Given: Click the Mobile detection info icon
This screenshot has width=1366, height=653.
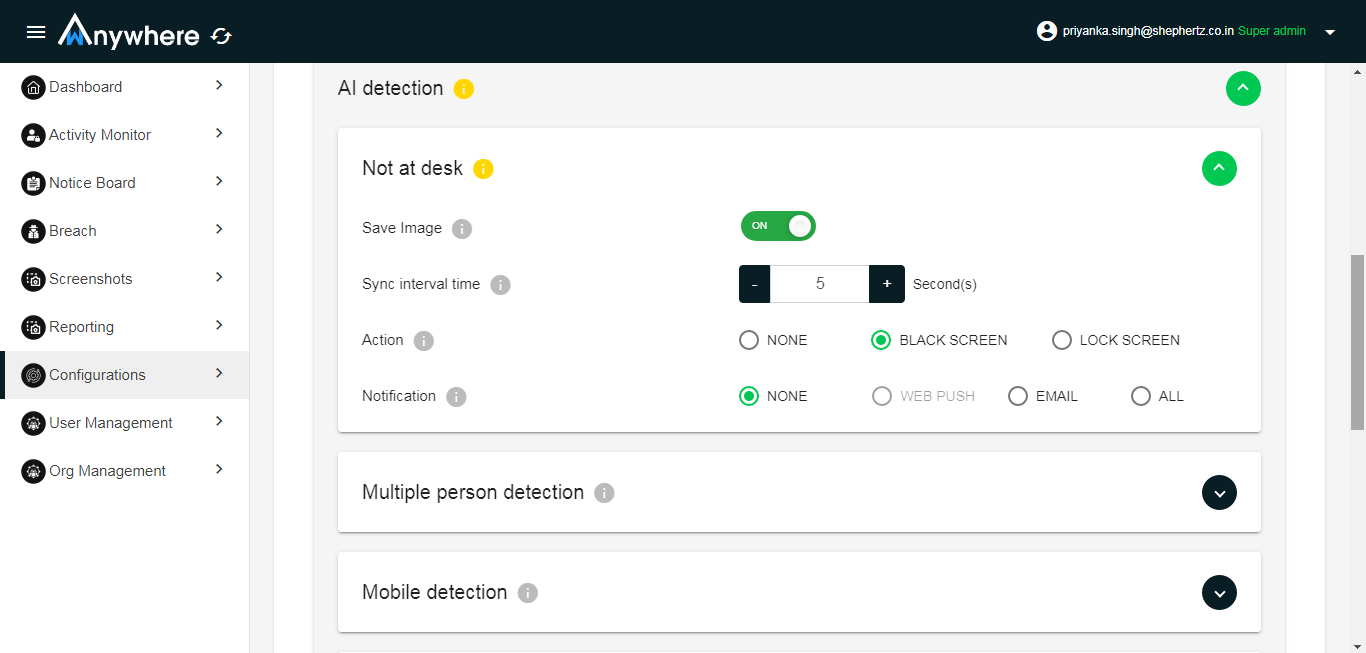Looking at the screenshot, I should [x=527, y=593].
